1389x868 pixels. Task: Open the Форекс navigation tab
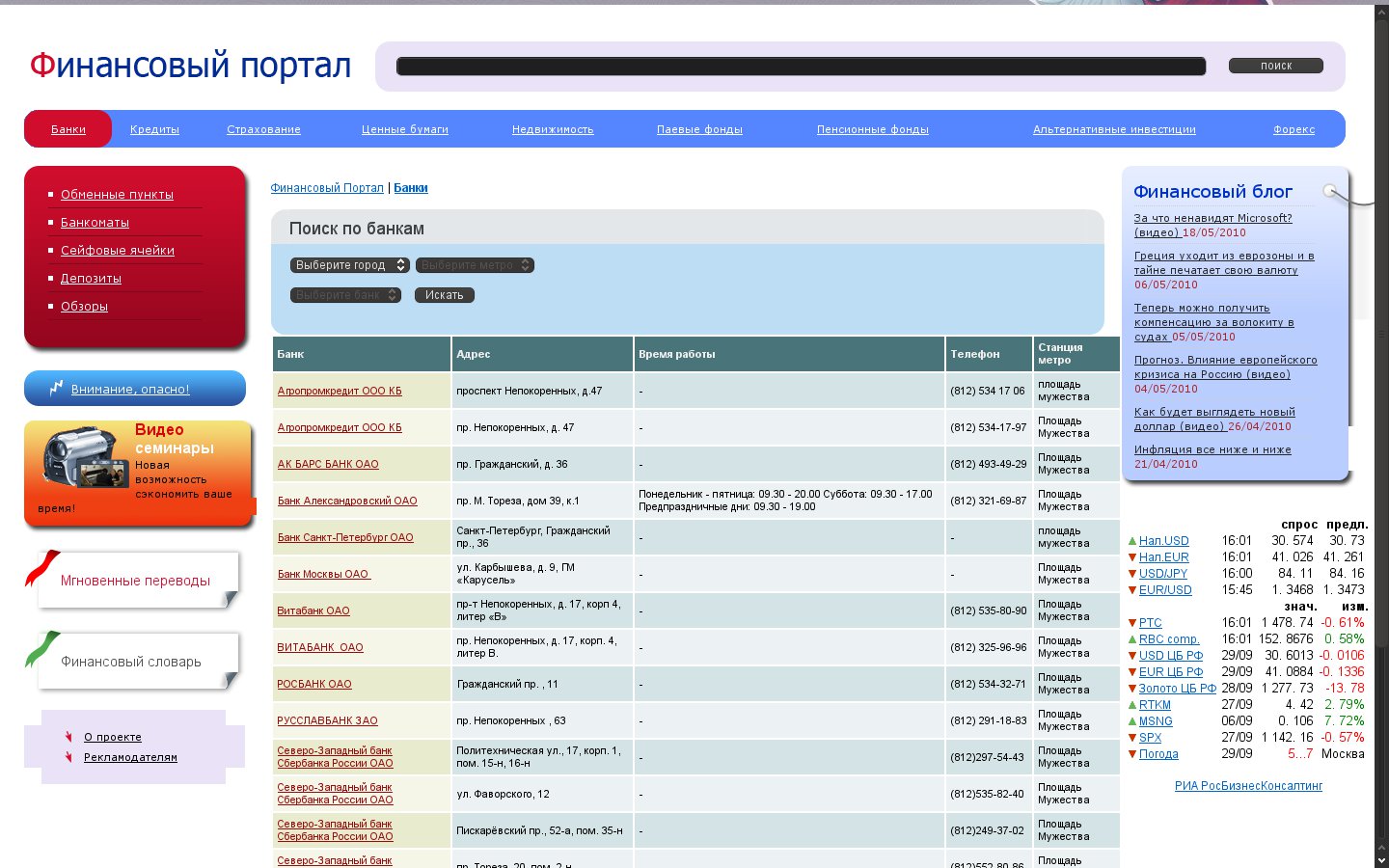click(x=1294, y=129)
